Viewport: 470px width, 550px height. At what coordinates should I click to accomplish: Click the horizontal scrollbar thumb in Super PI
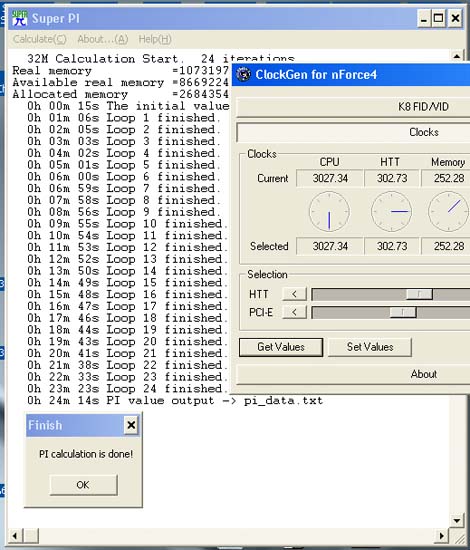click(31, 536)
